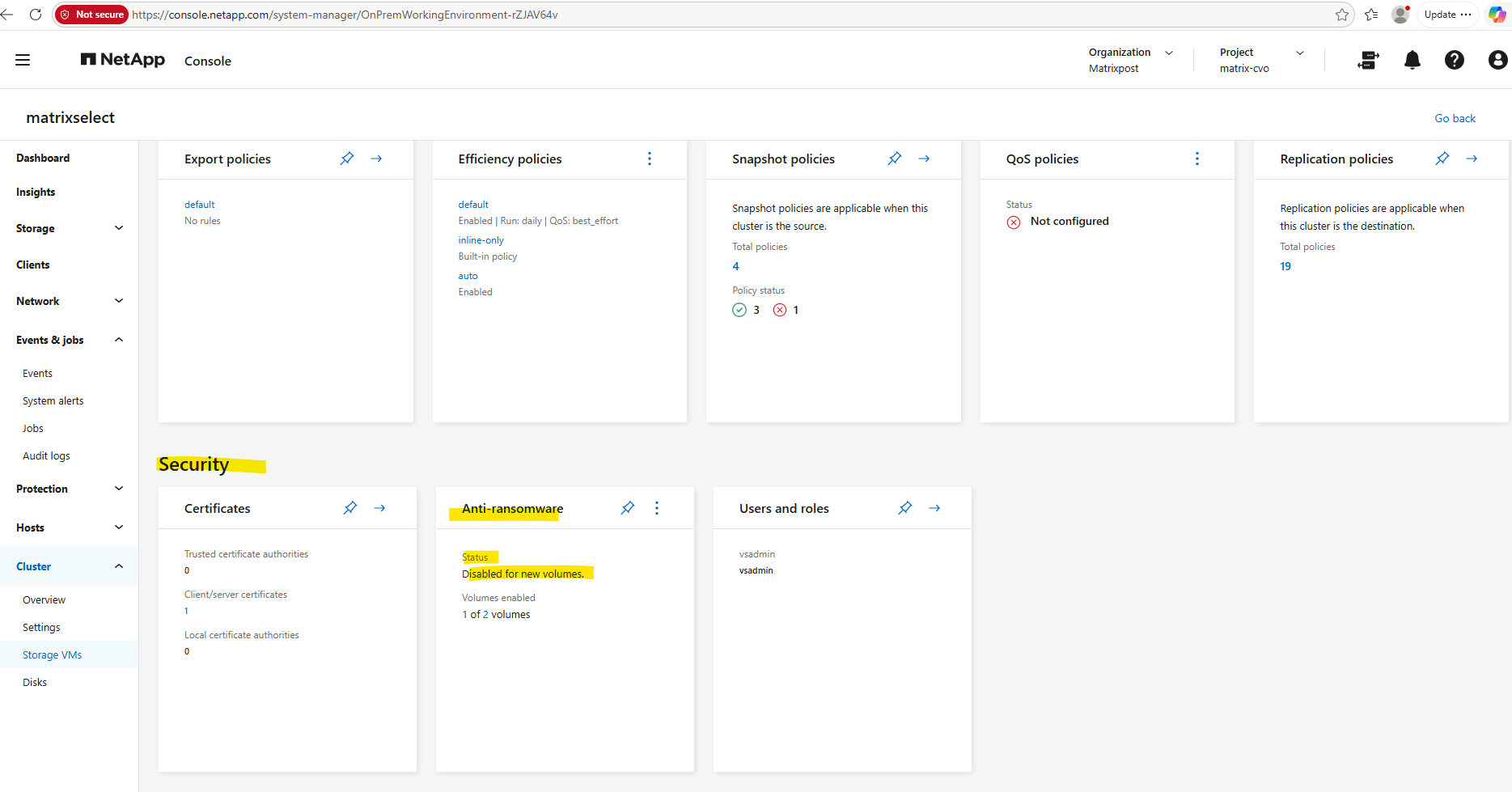Open Audit logs in the sidebar
Viewport: 1512px width, 792px height.
pos(46,455)
